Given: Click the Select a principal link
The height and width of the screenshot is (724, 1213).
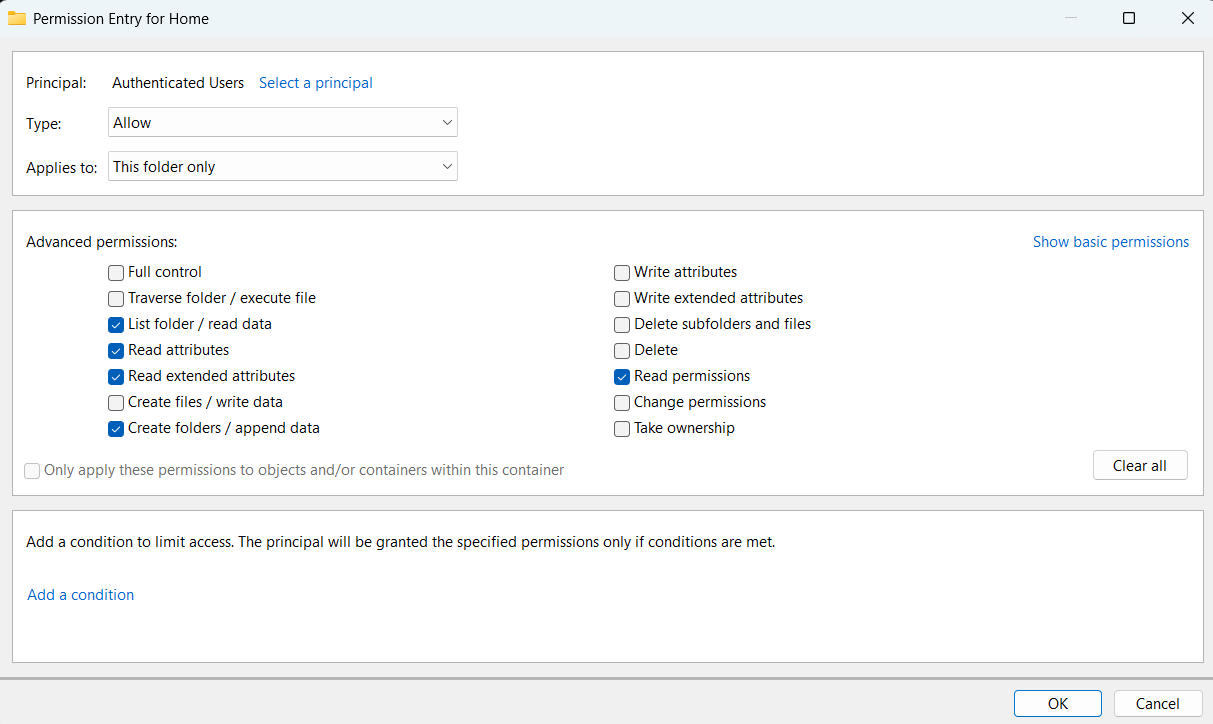Looking at the screenshot, I should coord(316,83).
